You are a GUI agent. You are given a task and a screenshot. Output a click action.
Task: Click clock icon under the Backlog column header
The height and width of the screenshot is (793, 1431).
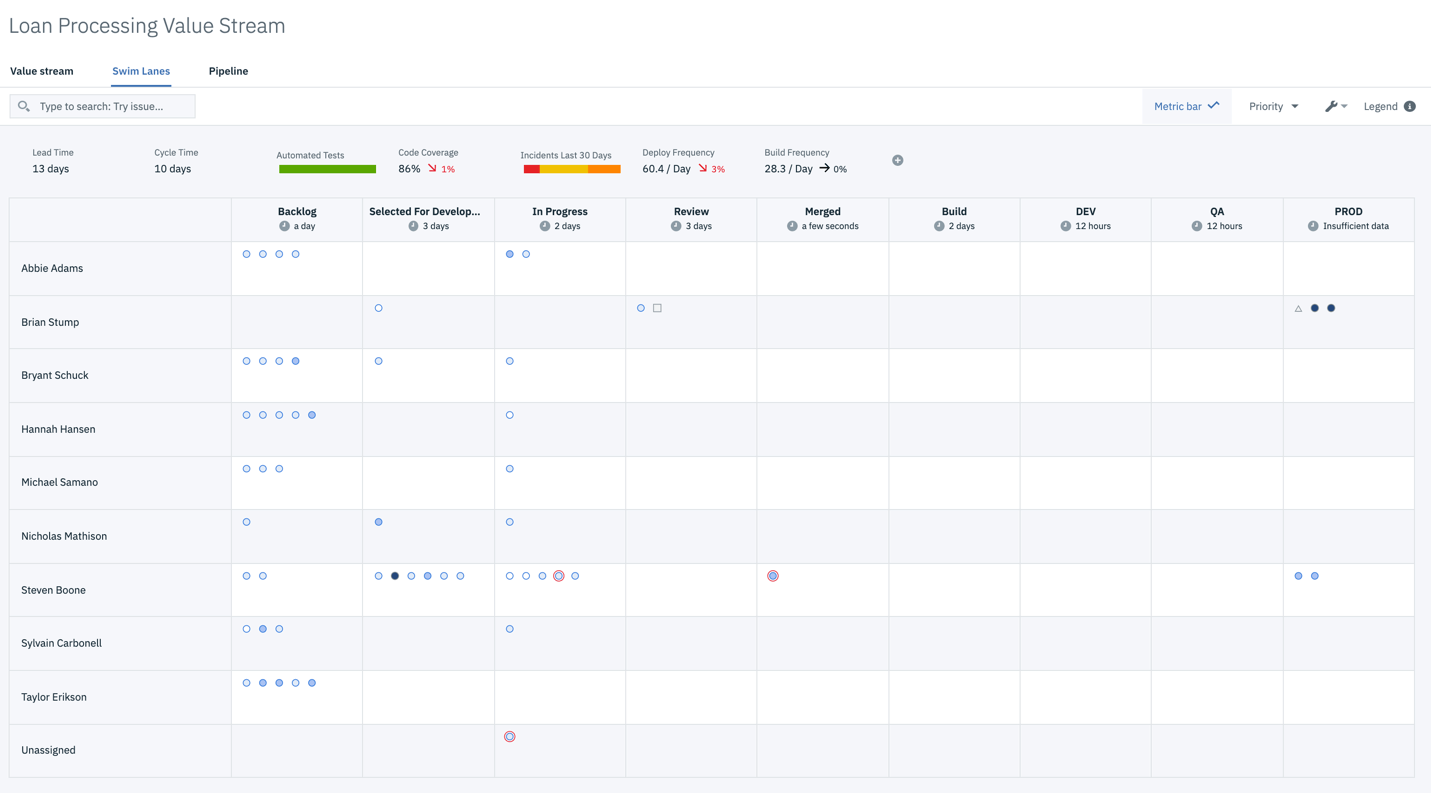point(284,226)
